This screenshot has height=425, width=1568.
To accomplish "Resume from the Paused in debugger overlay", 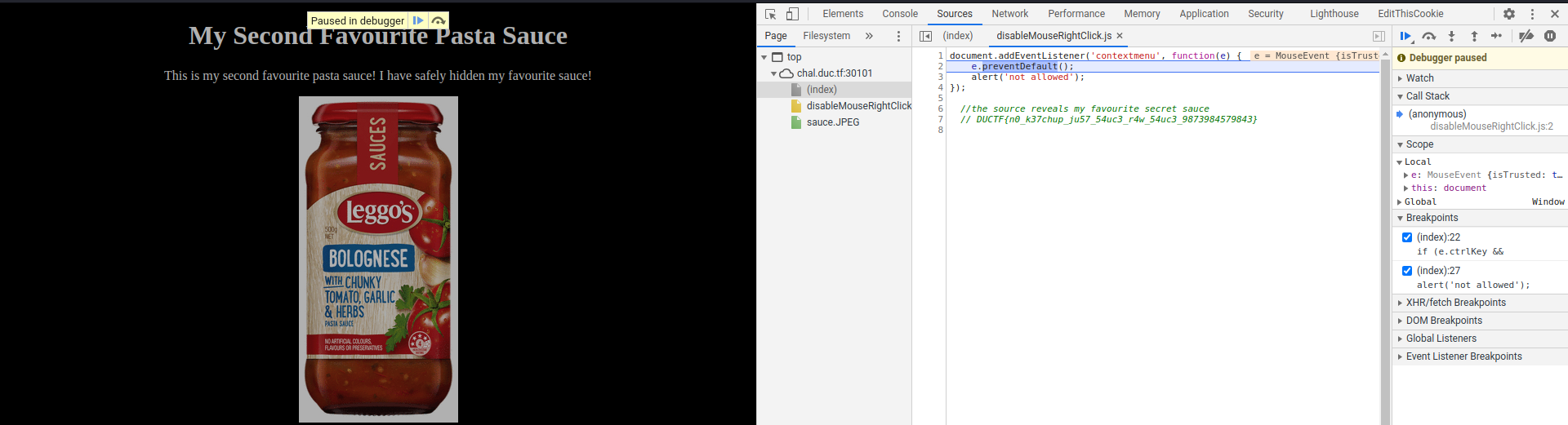I will pos(418,20).
